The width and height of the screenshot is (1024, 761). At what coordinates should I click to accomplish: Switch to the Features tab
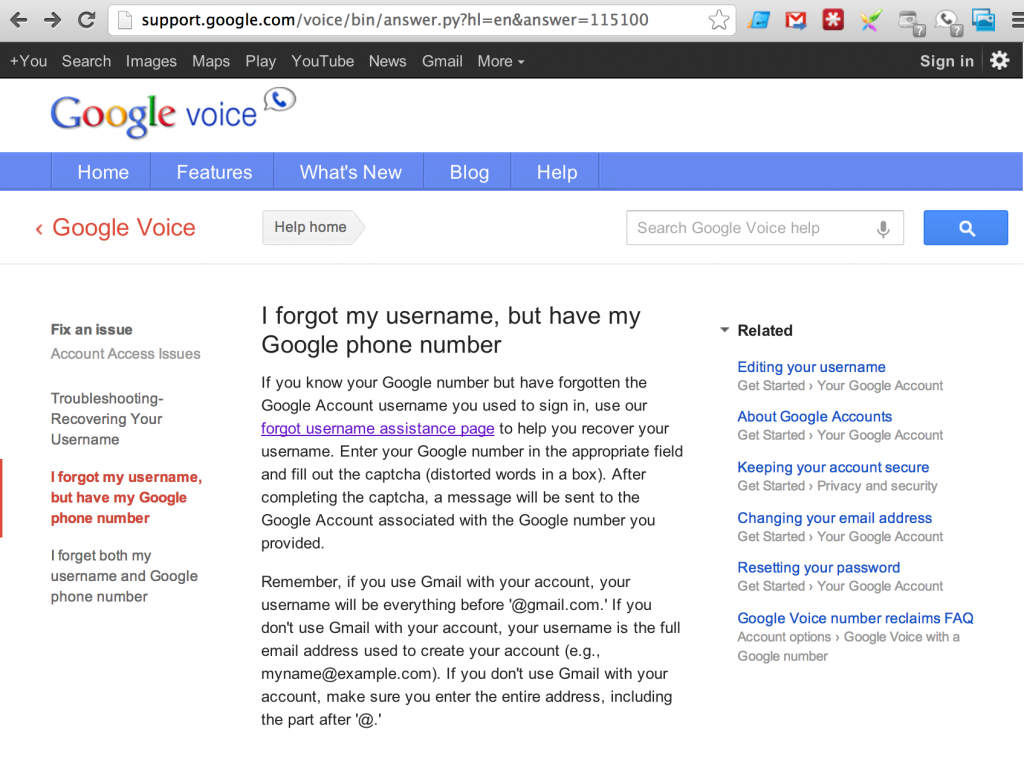214,172
